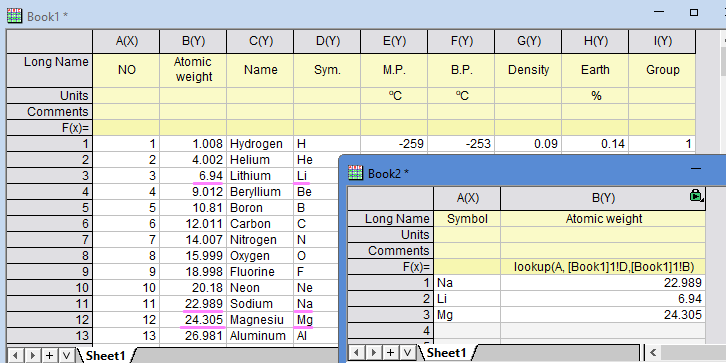
Task: Click the 'Mg' cell in Book2
Action: (467, 315)
